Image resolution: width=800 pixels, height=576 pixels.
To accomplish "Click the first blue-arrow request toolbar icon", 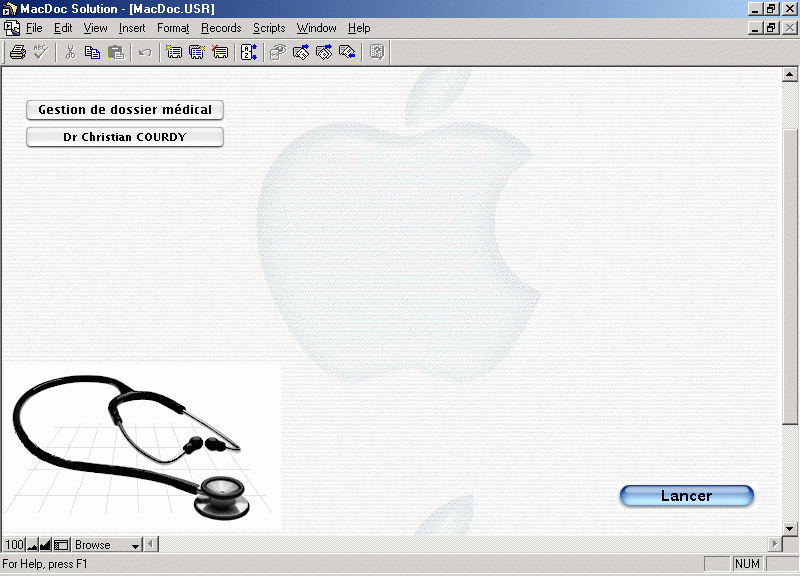I will pyautogui.click(x=301, y=52).
